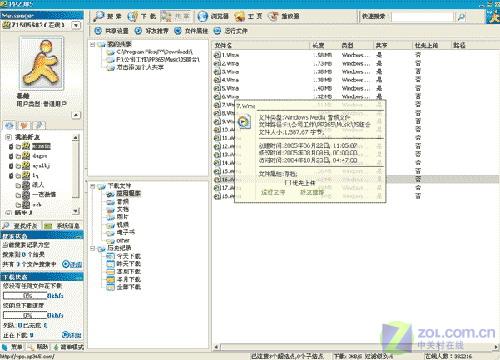Click the 好友推荐 friend recommend button
This screenshot has height=360, width=500.
pos(151,31)
